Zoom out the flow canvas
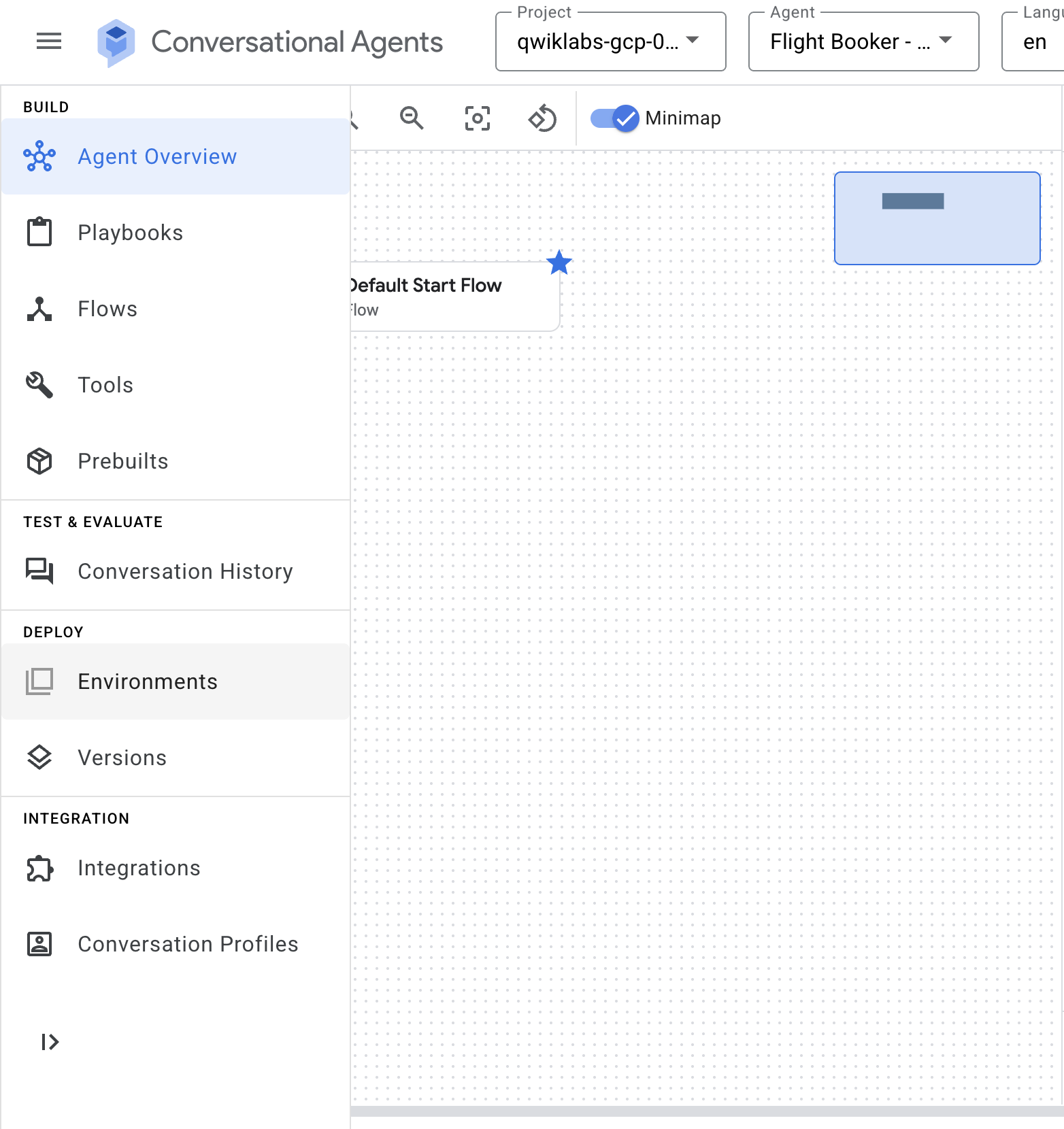This screenshot has width=1064, height=1129. pos(412,118)
